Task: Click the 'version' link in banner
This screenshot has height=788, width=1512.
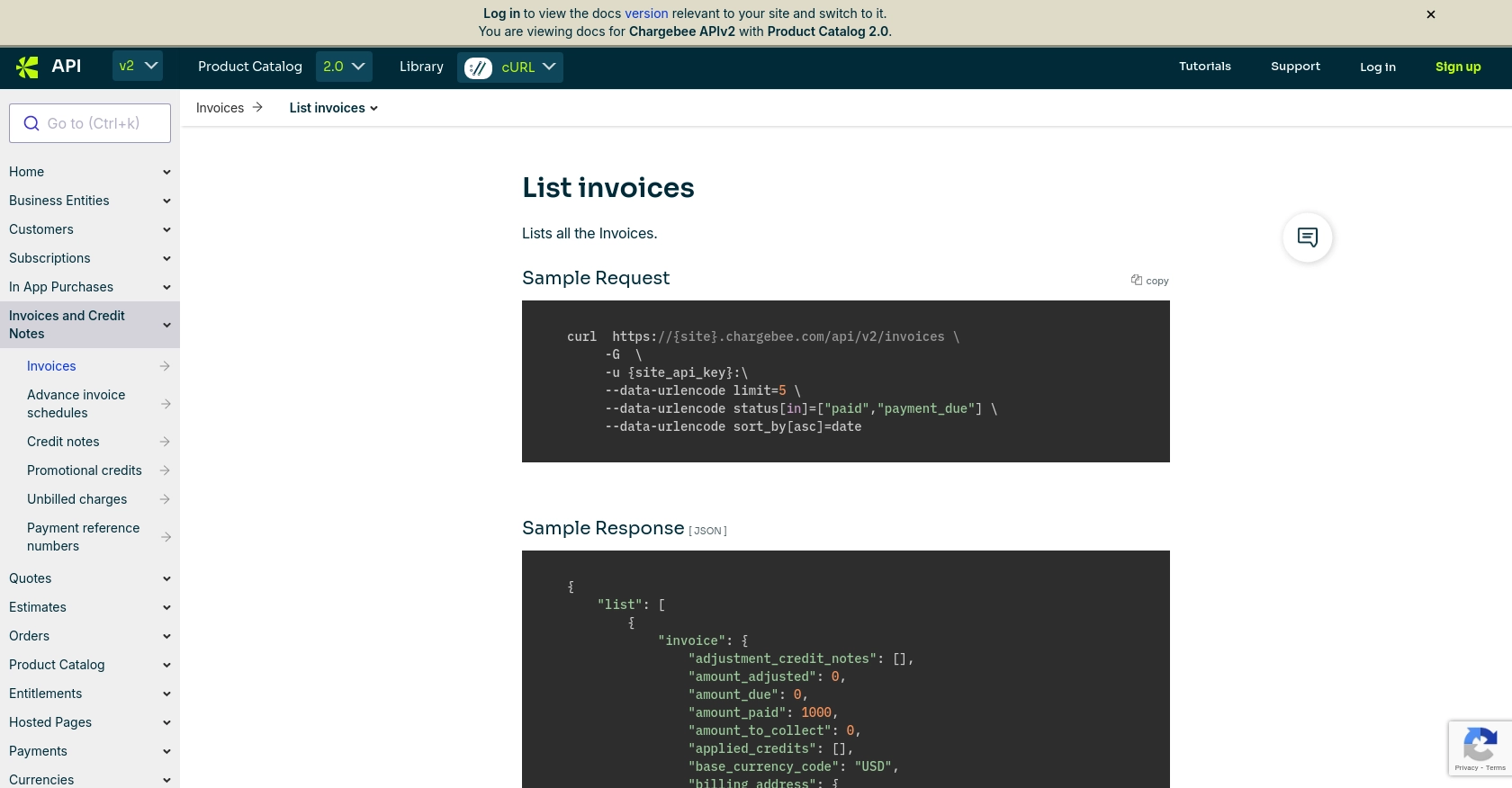Action: tap(646, 13)
